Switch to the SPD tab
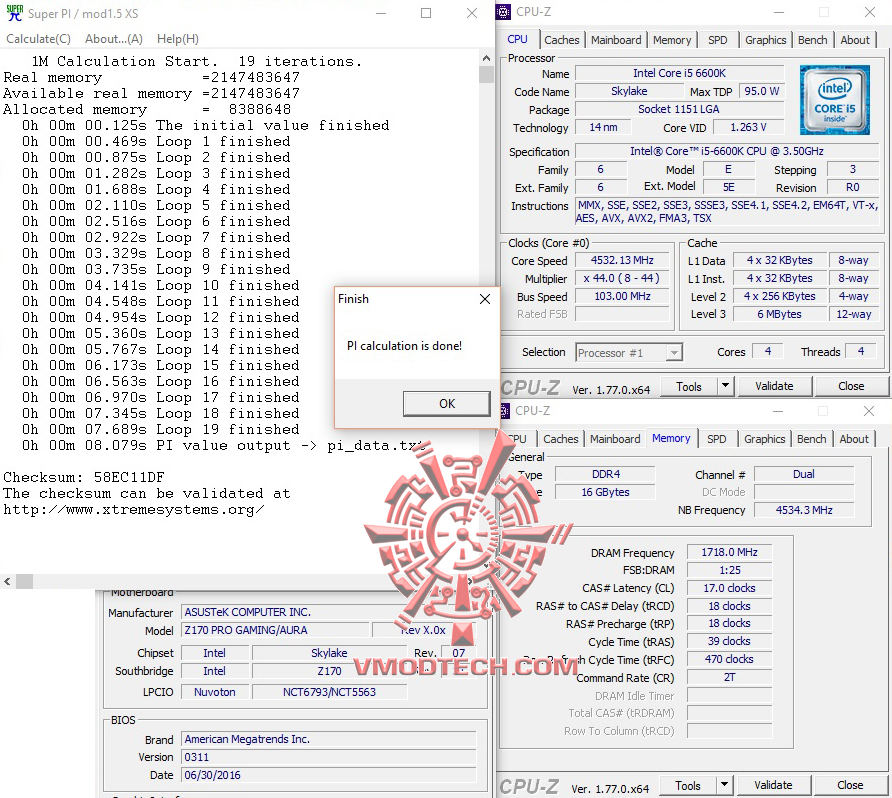 (x=717, y=40)
